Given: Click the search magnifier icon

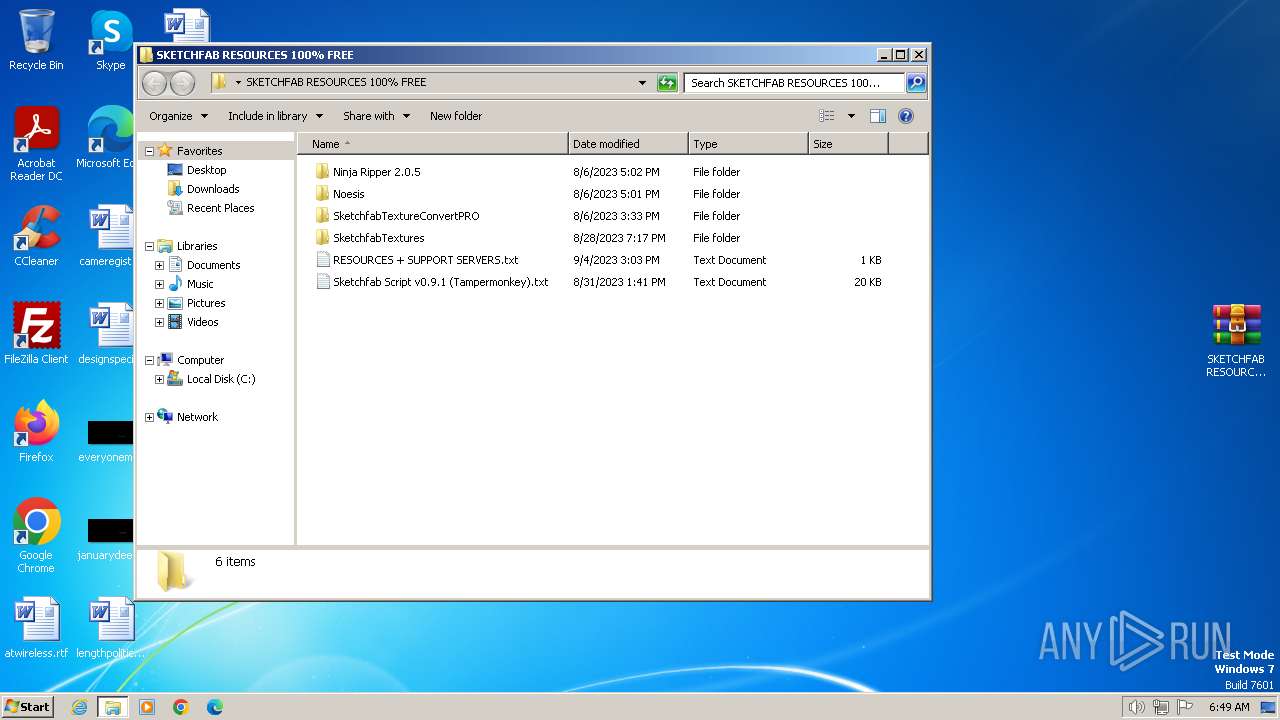Looking at the screenshot, I should [x=915, y=83].
